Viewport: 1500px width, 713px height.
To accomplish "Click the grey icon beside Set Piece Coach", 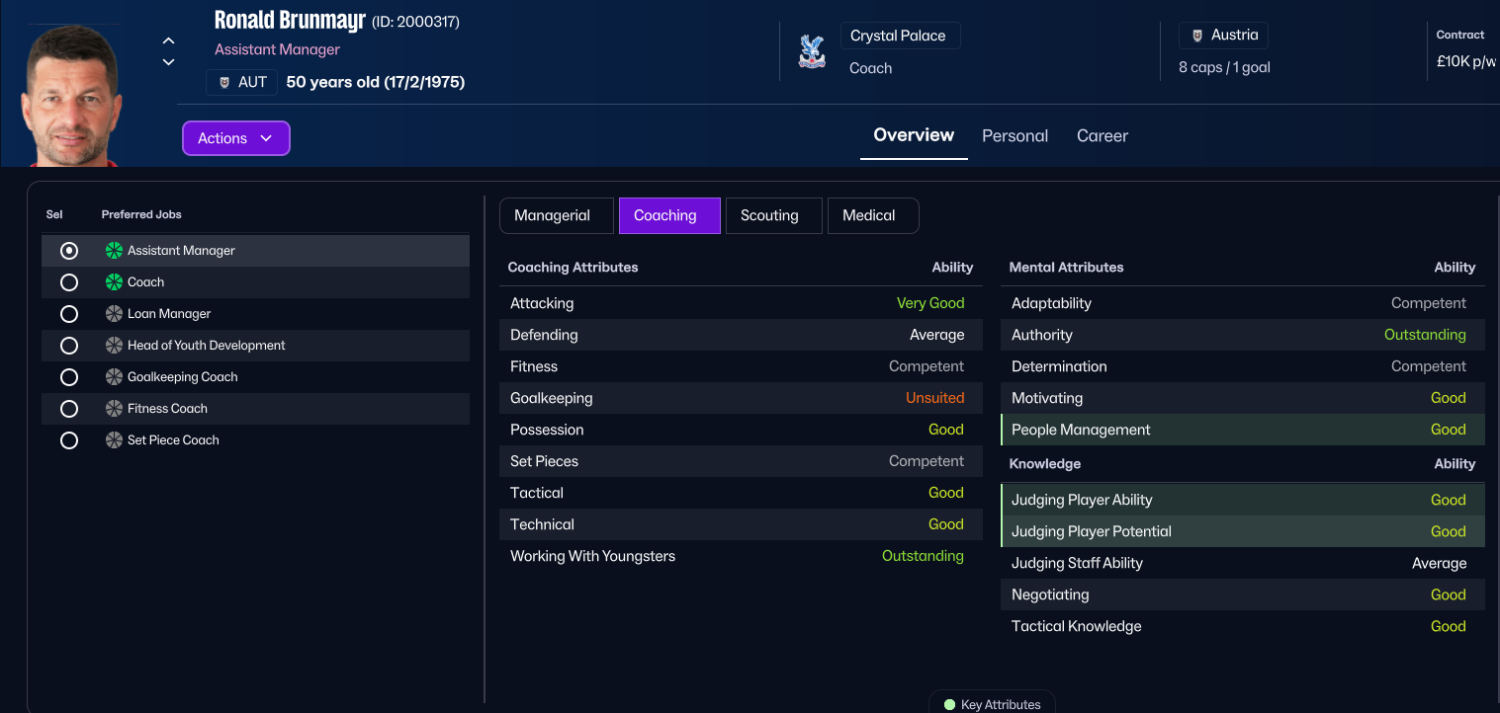I will pyautogui.click(x=114, y=440).
